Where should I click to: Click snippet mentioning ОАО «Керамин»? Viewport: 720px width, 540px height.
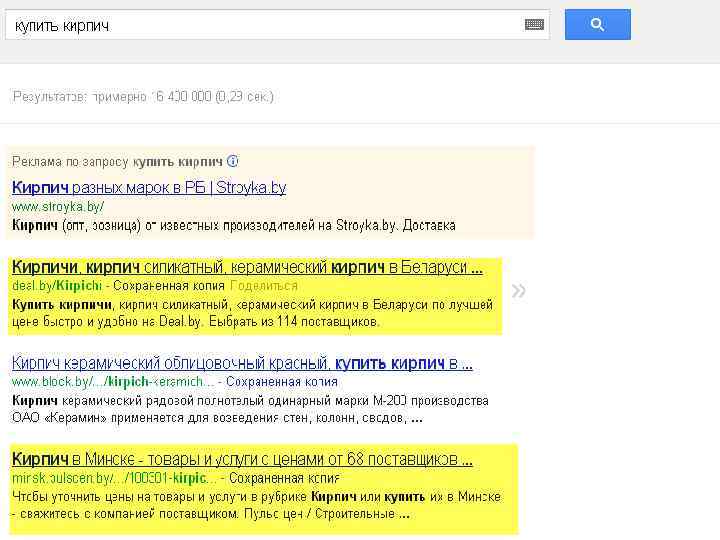(x=250, y=409)
